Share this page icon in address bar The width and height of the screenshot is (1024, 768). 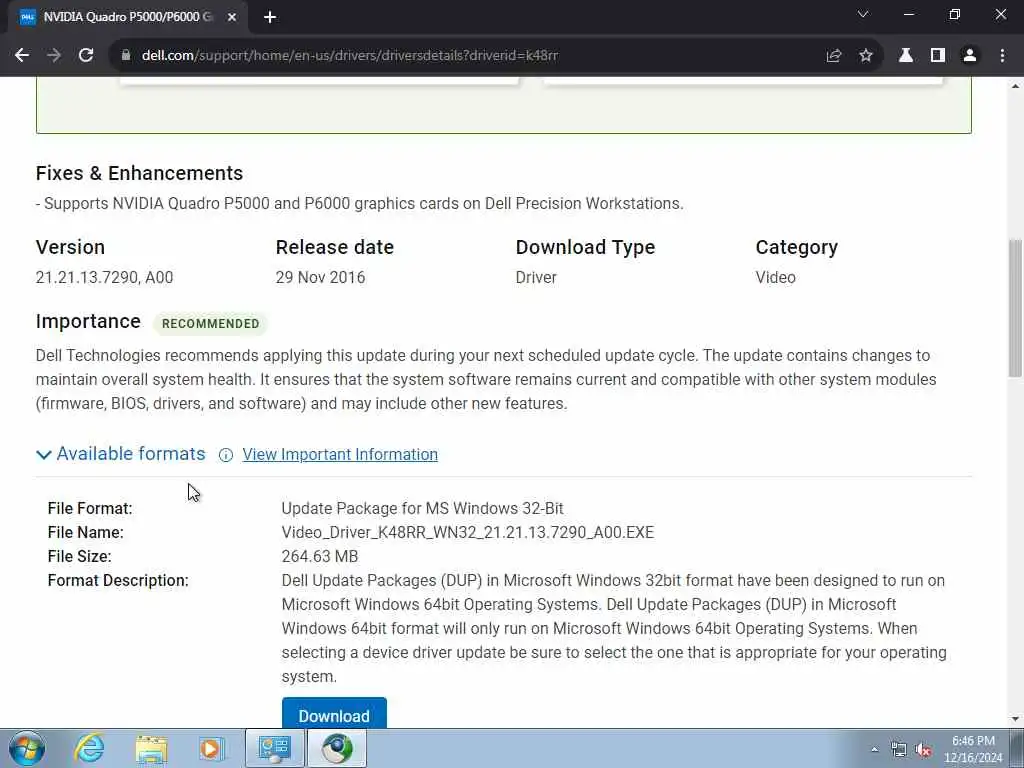[833, 56]
